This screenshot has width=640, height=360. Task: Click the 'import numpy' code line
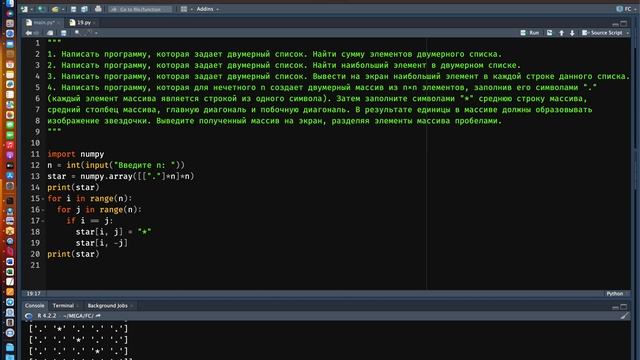(x=76, y=154)
